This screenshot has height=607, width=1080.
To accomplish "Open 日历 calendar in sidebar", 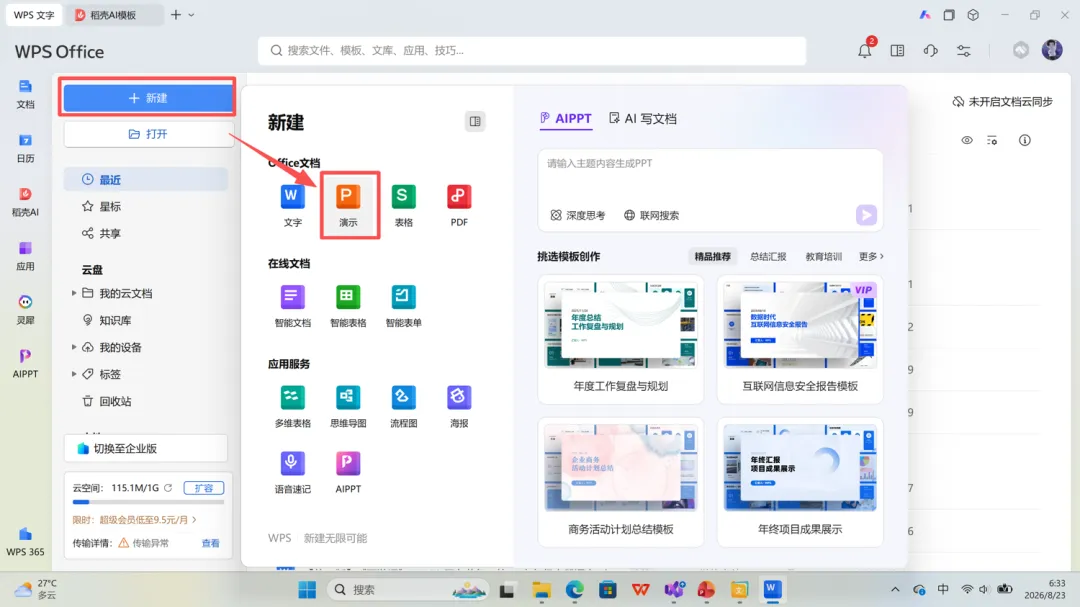I will 25,148.
